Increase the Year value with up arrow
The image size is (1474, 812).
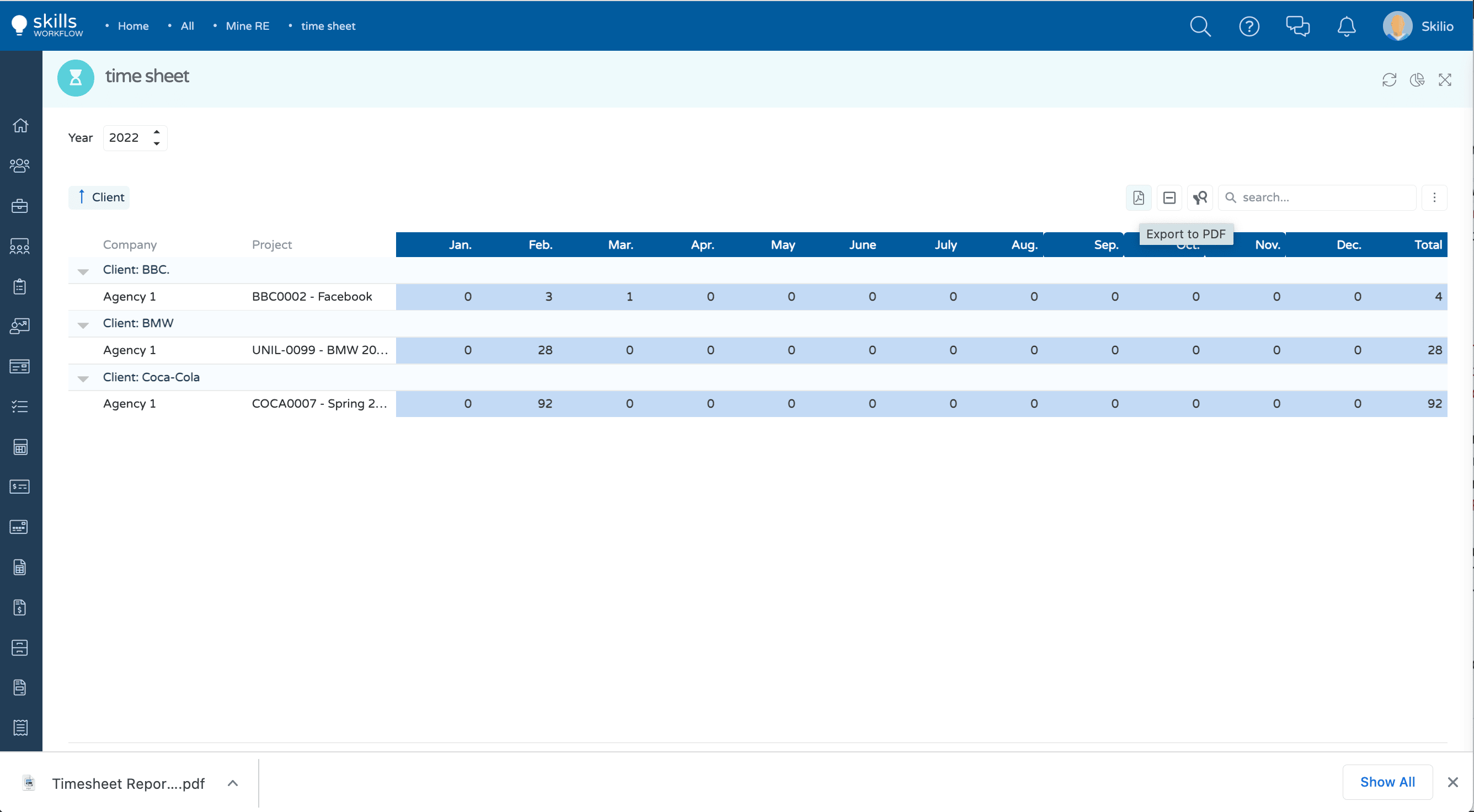(156, 132)
